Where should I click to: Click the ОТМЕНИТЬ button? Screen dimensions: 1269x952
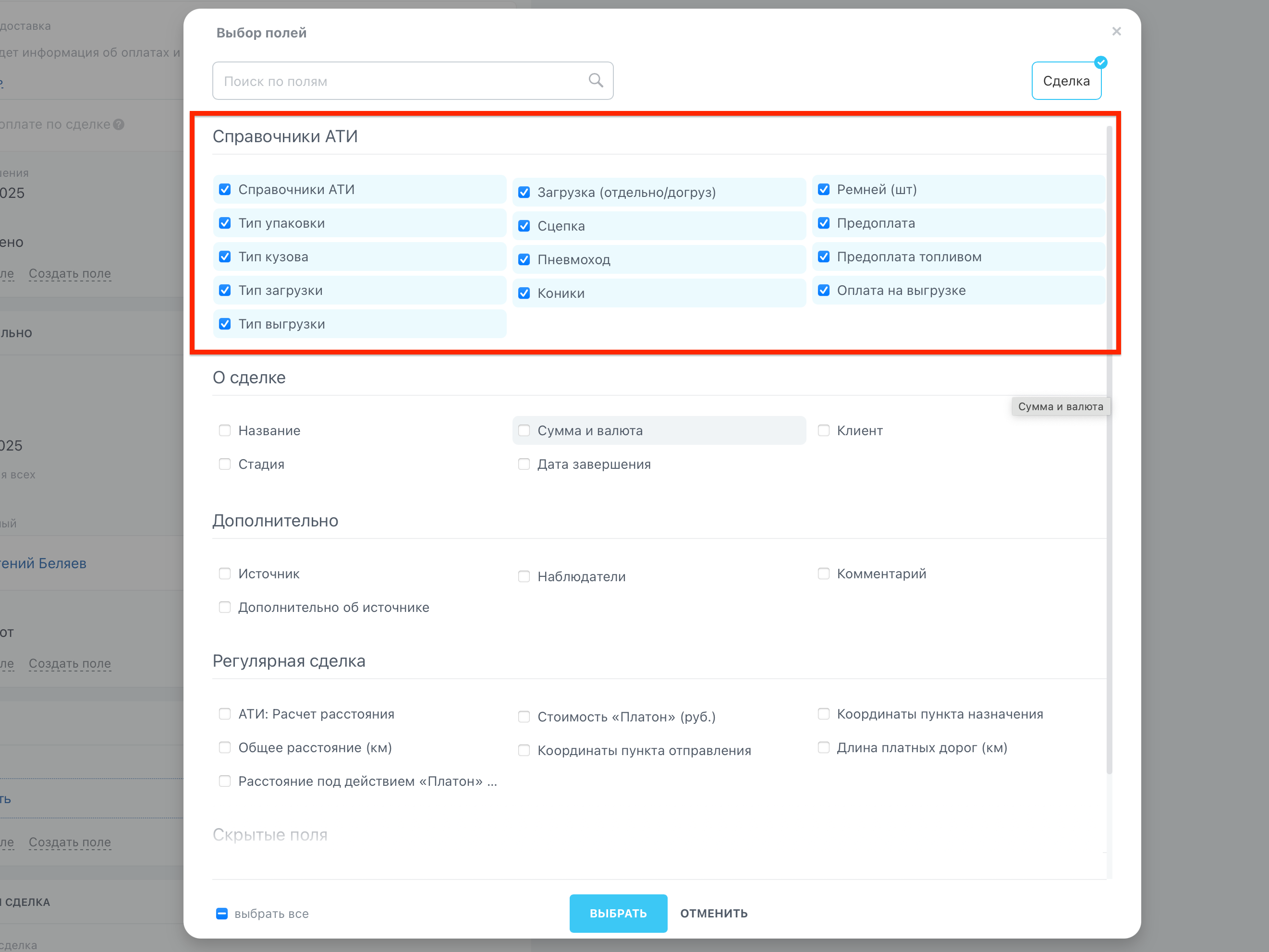click(714, 913)
